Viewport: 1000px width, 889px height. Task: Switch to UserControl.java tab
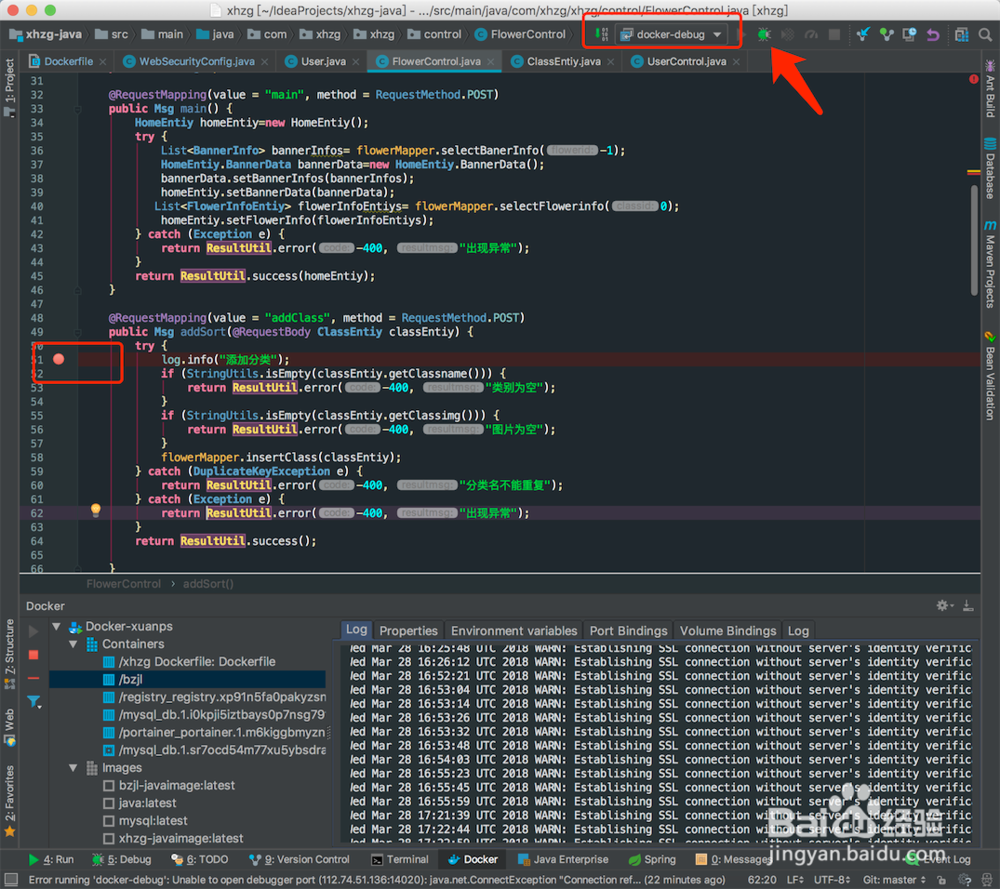pyautogui.click(x=686, y=61)
